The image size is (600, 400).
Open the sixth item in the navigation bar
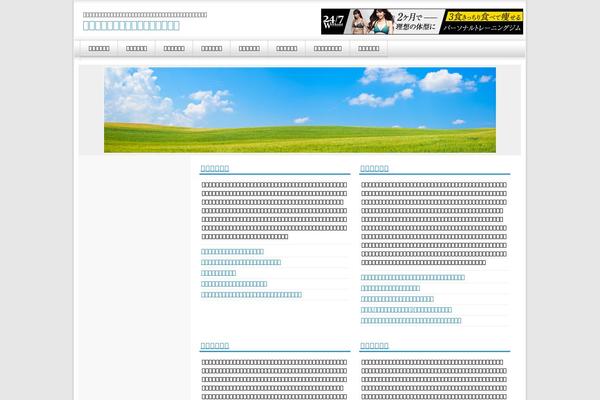286,49
